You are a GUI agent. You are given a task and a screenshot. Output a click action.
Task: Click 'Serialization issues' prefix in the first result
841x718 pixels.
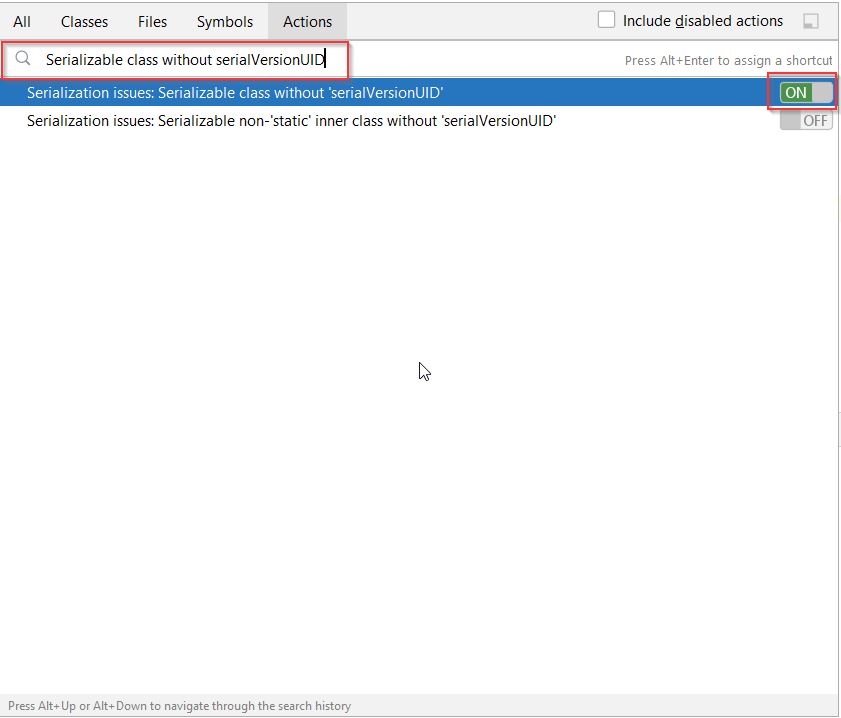pos(89,93)
